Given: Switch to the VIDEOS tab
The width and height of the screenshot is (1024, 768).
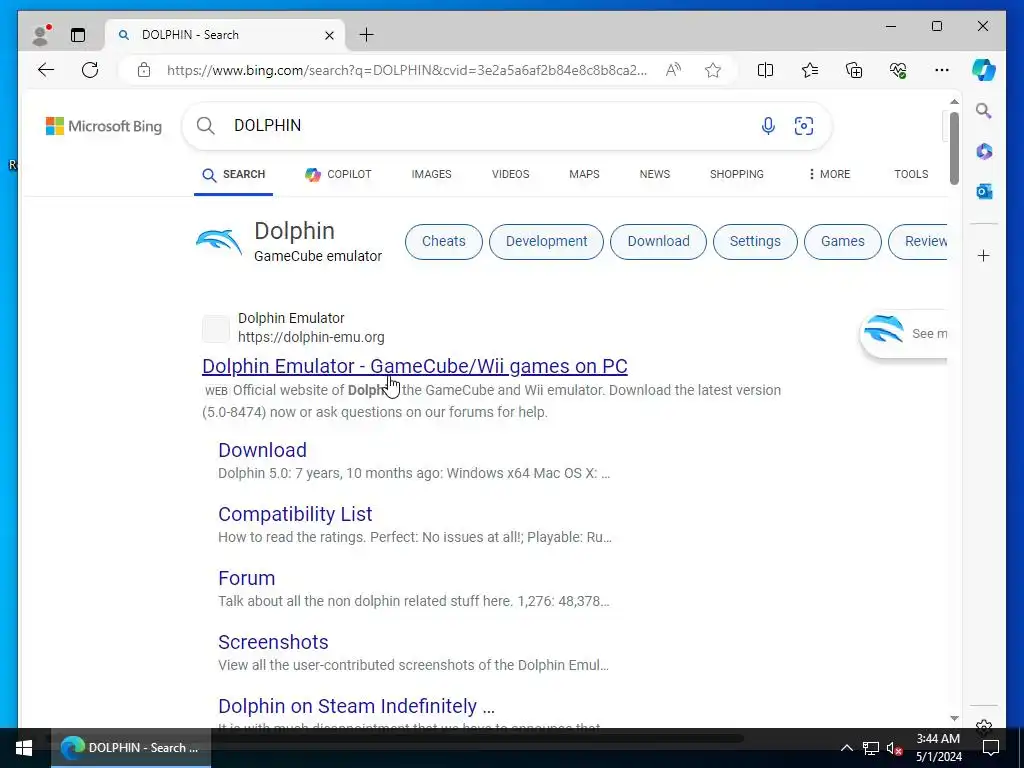Looking at the screenshot, I should click(510, 174).
